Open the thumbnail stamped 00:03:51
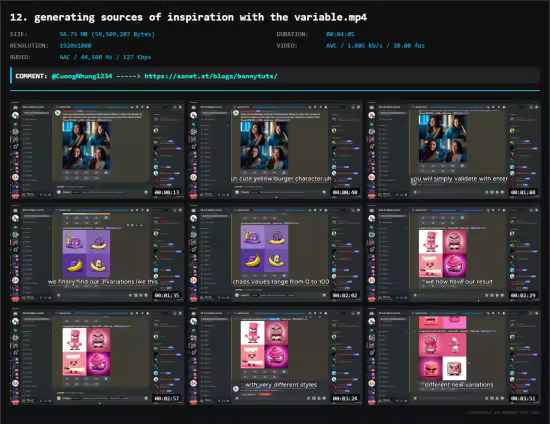This screenshot has width=550, height=424. [454, 356]
